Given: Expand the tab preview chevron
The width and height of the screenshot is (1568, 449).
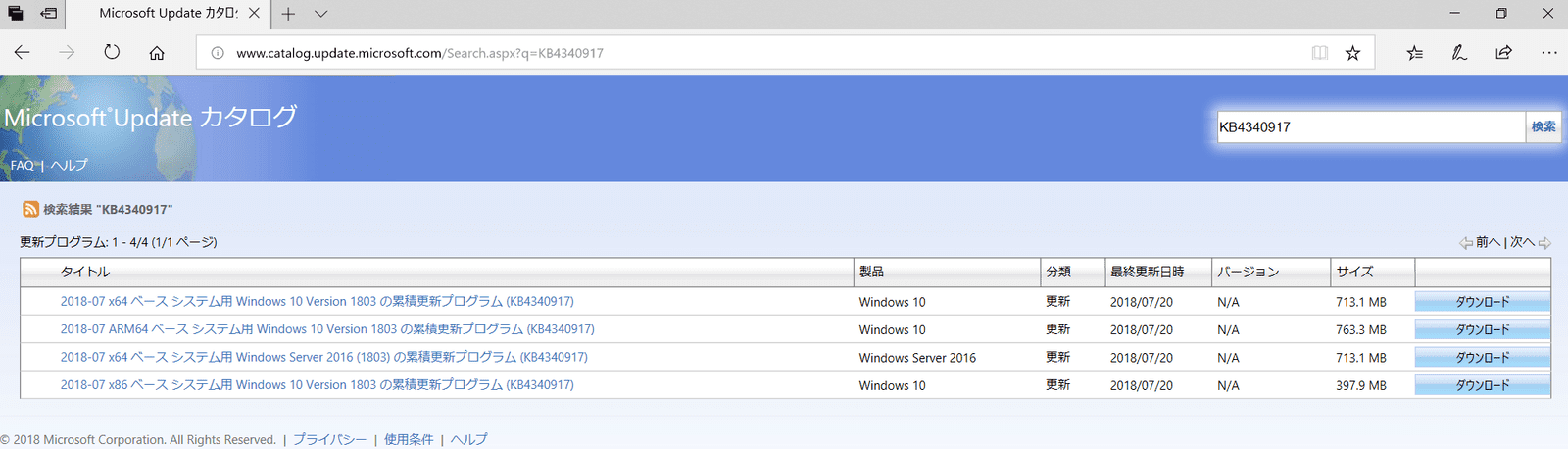Looking at the screenshot, I should tap(321, 14).
